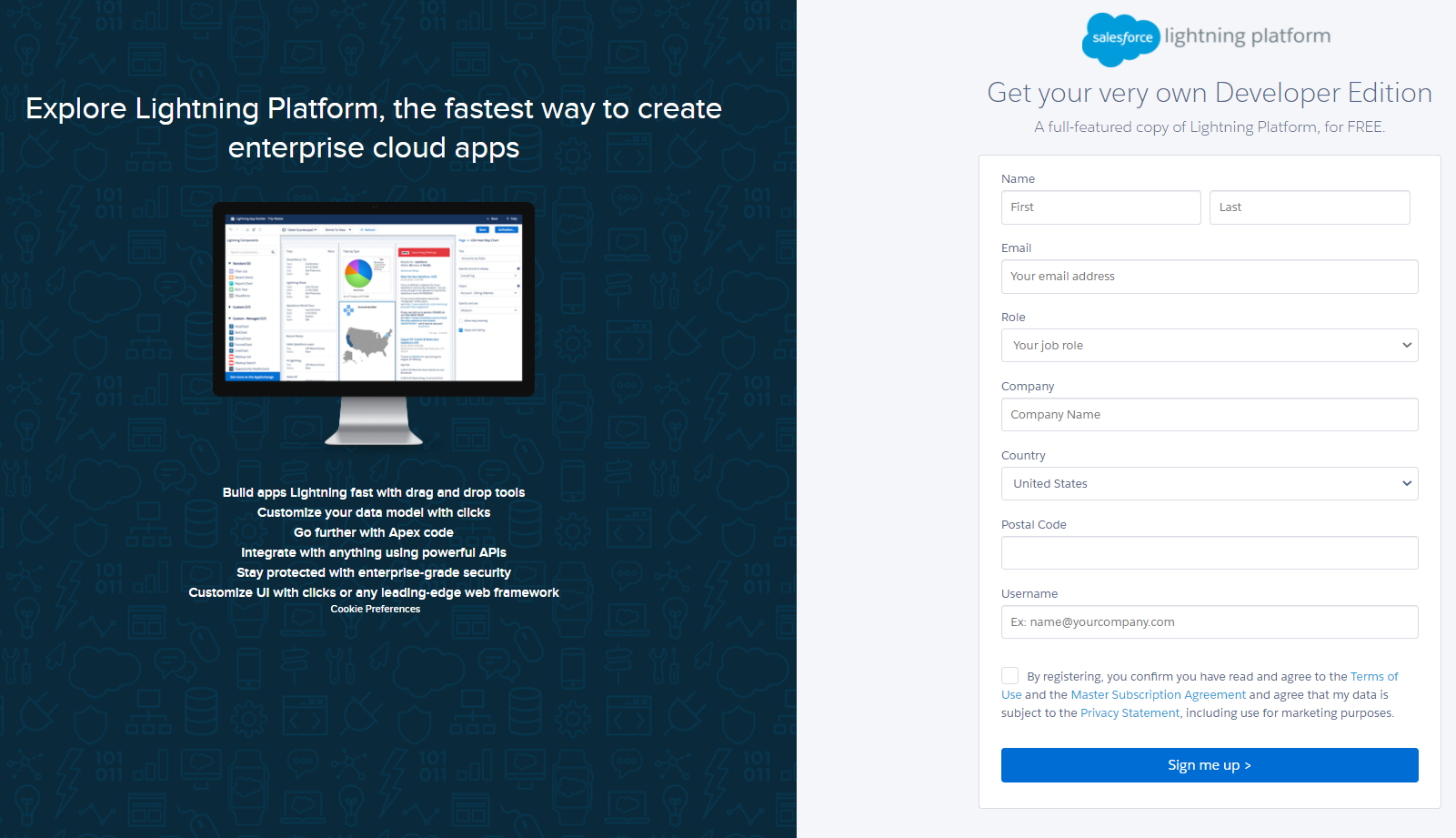
Task: Click 'Stay protected with enterprise-grade security' text
Action: click(374, 573)
